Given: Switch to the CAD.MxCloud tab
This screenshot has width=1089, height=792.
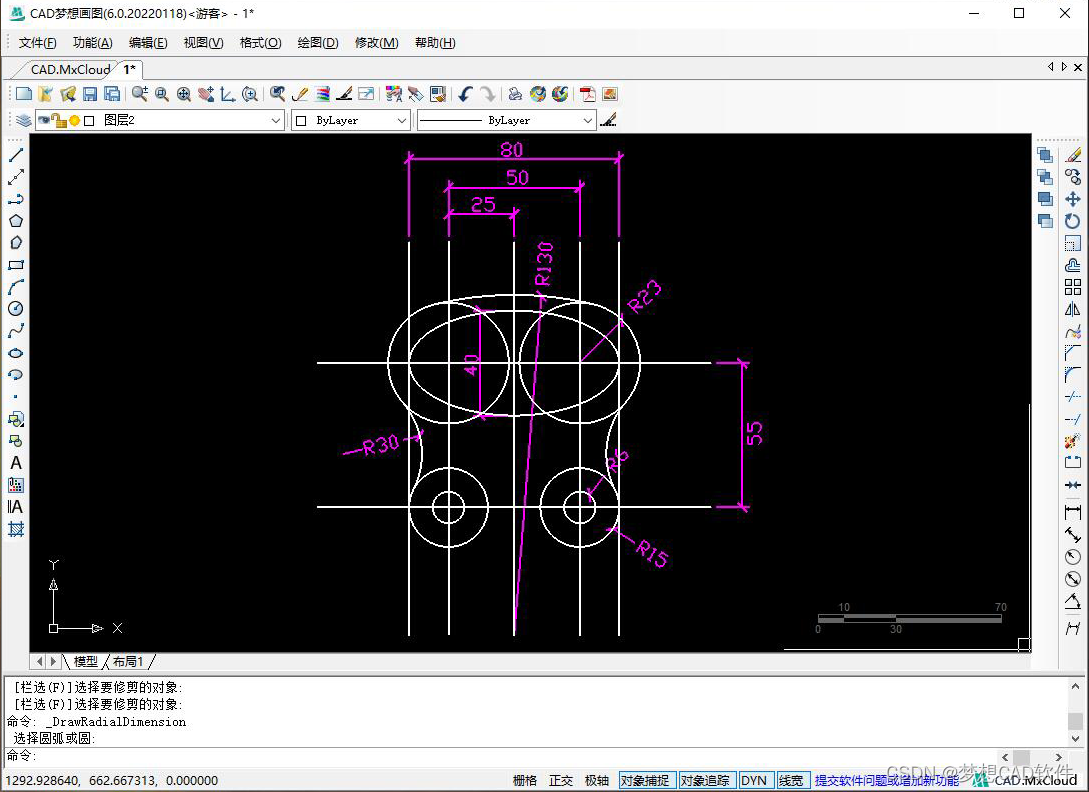Looking at the screenshot, I should [x=70, y=69].
